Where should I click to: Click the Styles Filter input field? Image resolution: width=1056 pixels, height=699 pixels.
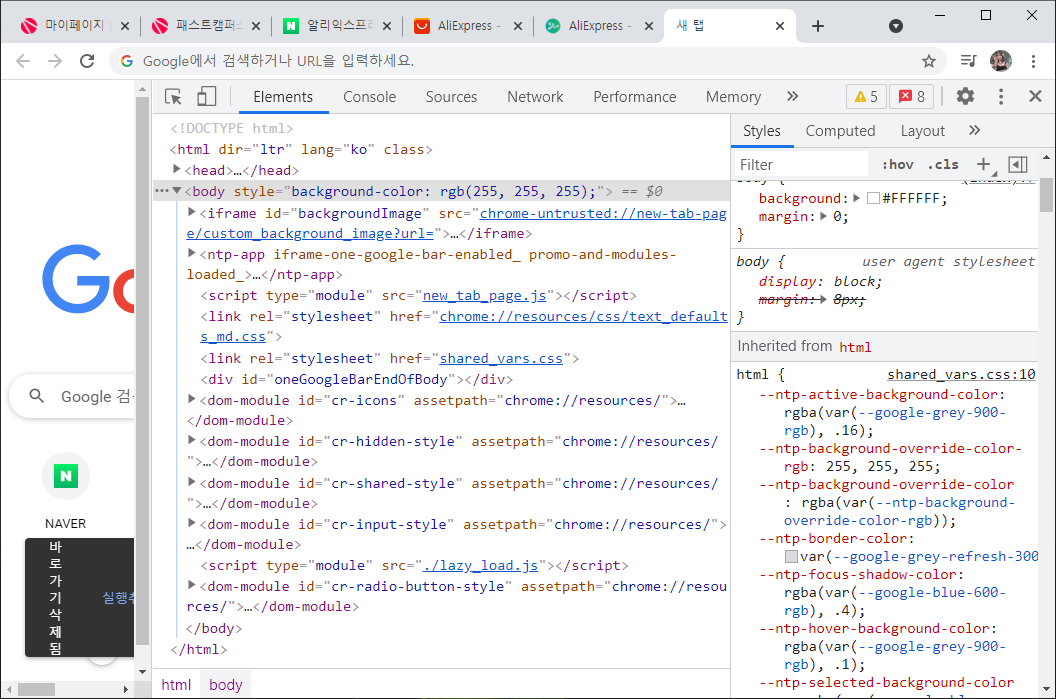pyautogui.click(x=801, y=164)
